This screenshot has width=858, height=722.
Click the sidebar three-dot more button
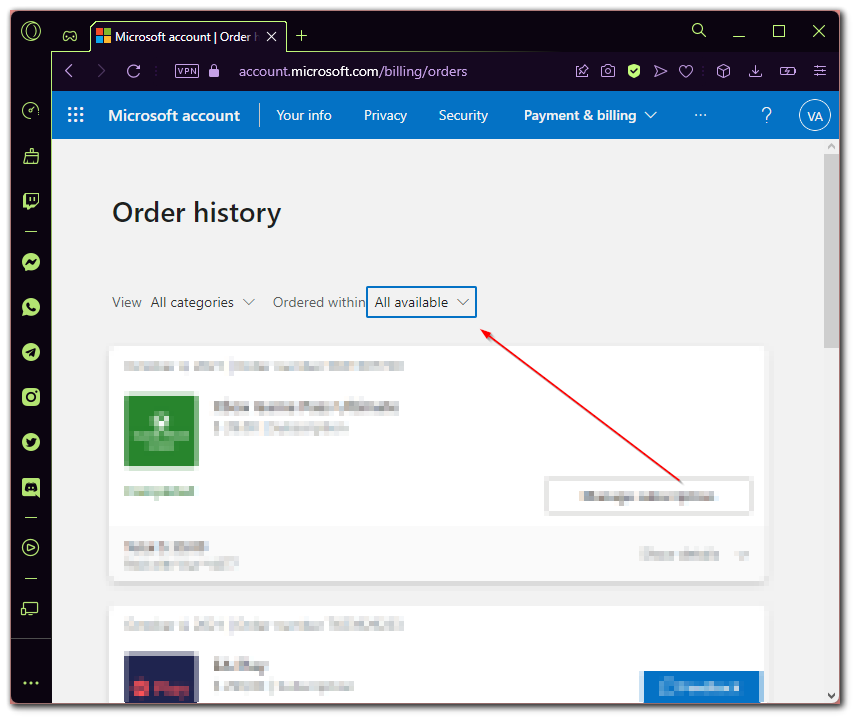tap(31, 683)
